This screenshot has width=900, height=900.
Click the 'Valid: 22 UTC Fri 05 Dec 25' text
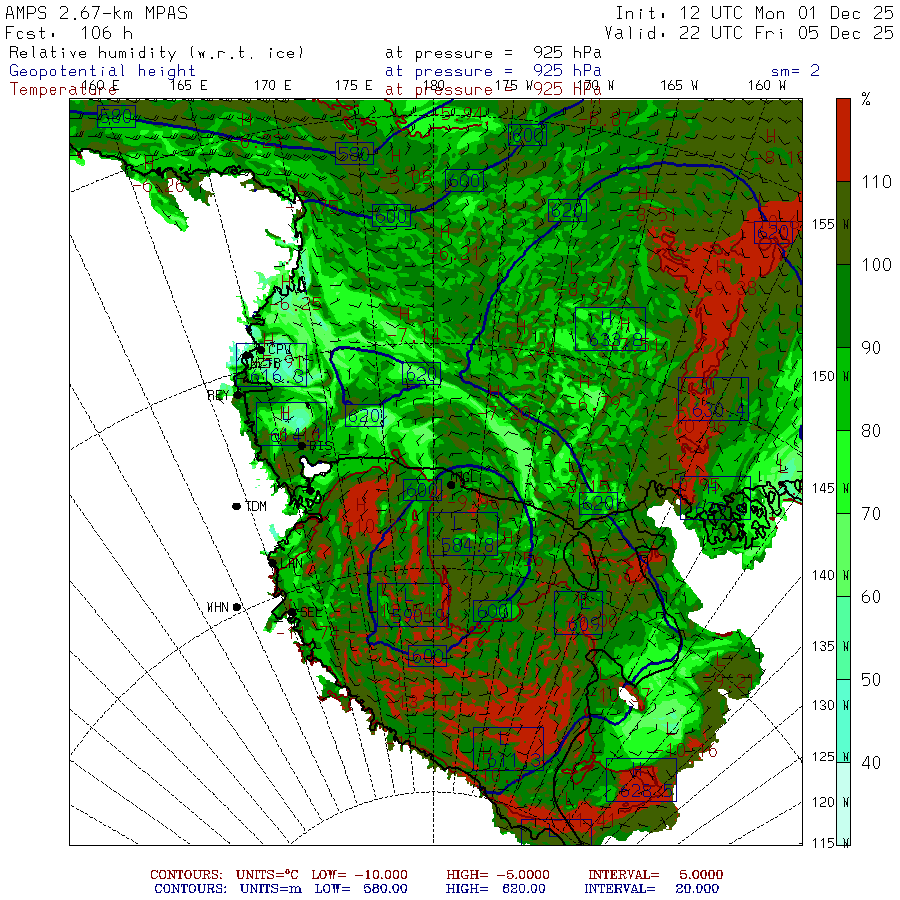(749, 33)
